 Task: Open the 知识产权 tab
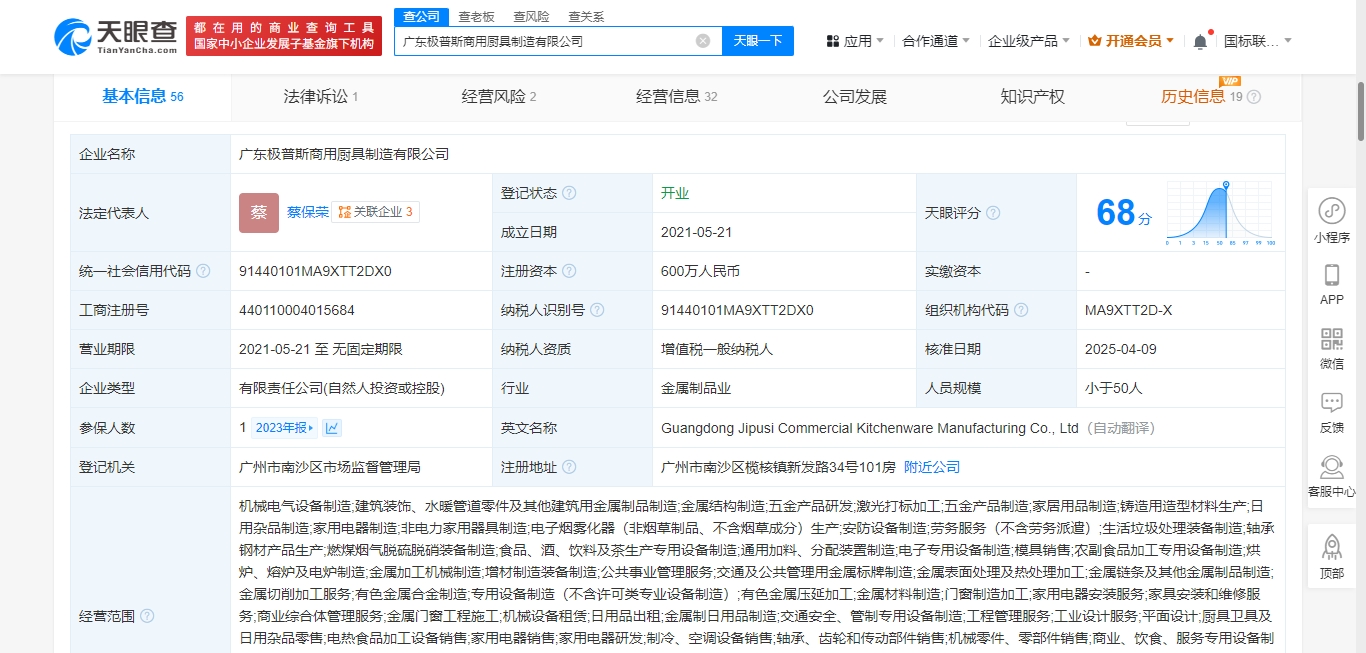1033,97
